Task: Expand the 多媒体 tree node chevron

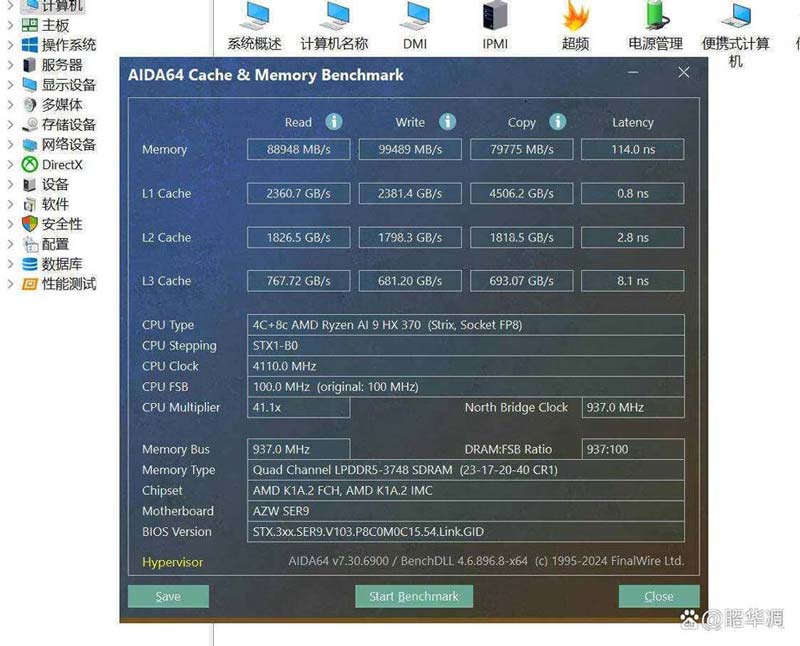Action: coord(10,105)
